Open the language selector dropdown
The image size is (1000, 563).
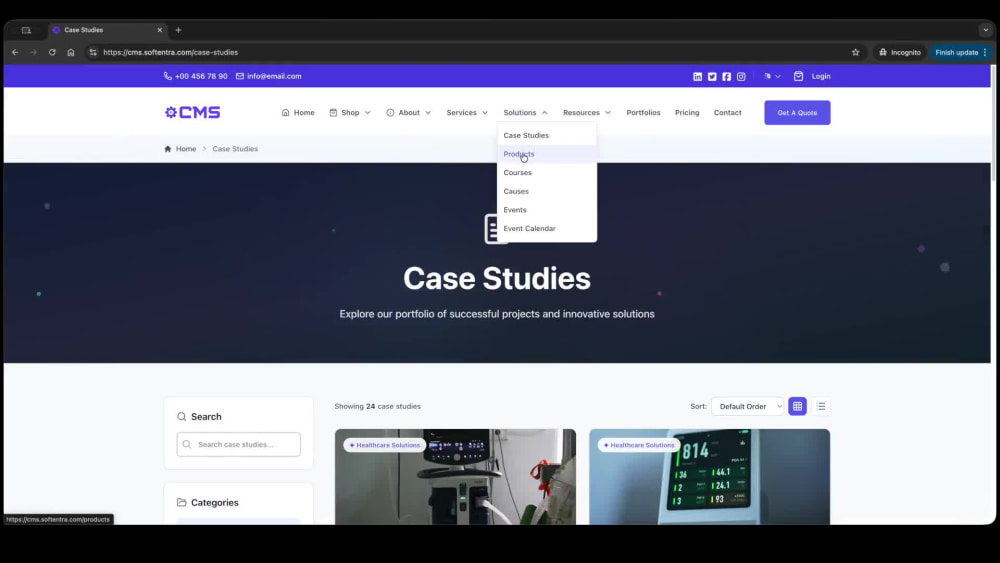tap(772, 77)
